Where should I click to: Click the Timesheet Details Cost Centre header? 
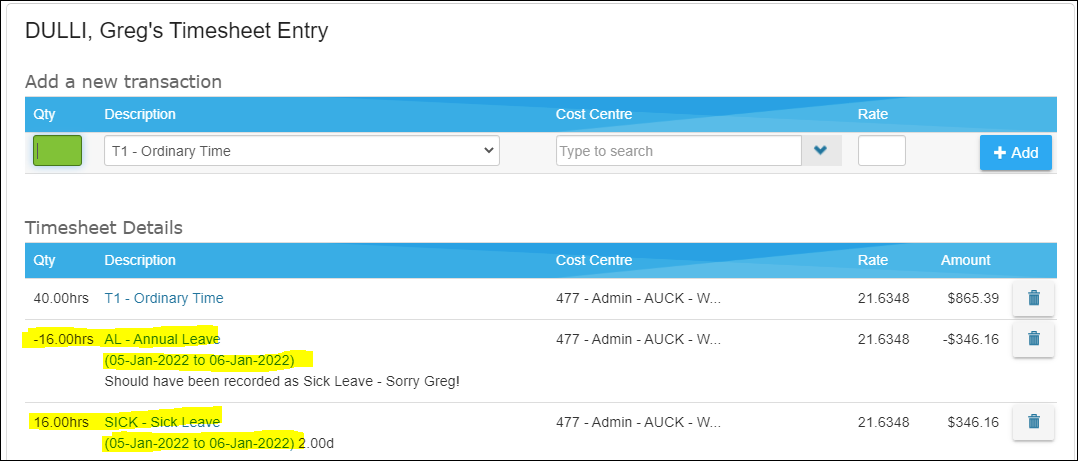(x=594, y=260)
